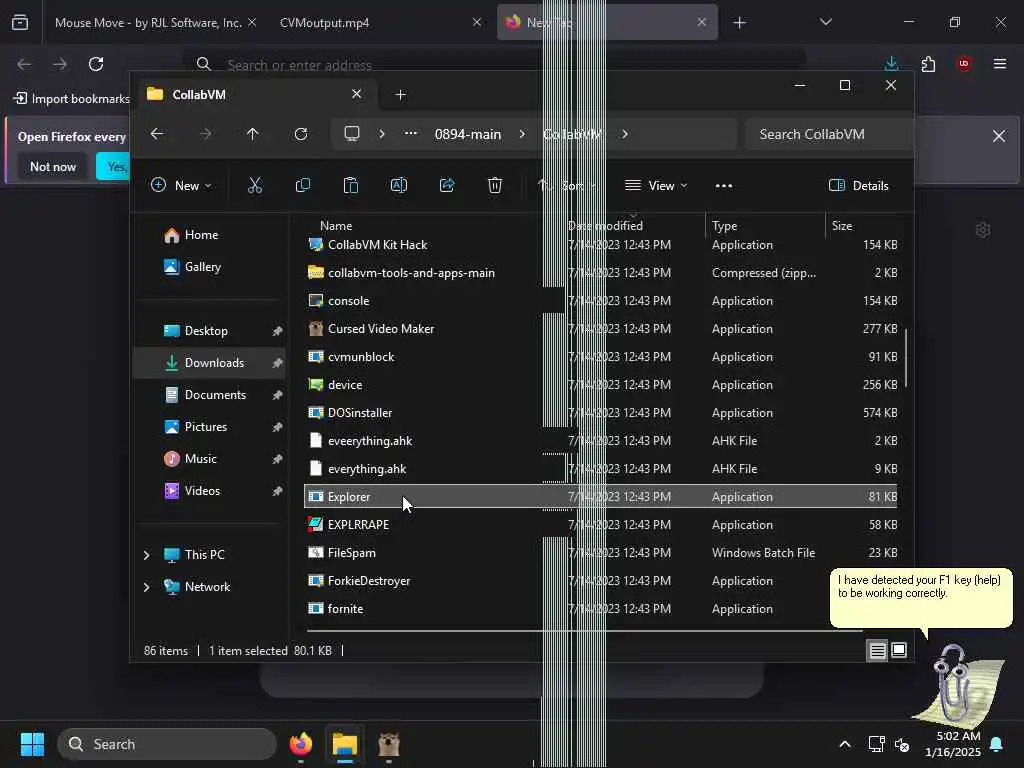
Task: Expand the hidden breadcrumb ellipsis in address bar
Action: pyautogui.click(x=411, y=134)
